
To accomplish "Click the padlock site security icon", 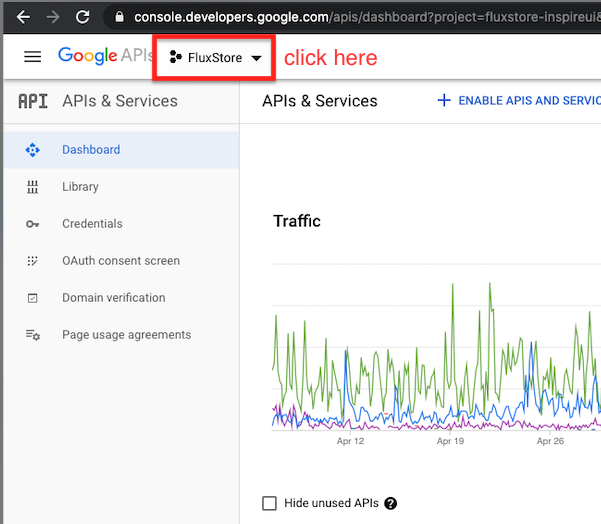I will (x=120, y=16).
